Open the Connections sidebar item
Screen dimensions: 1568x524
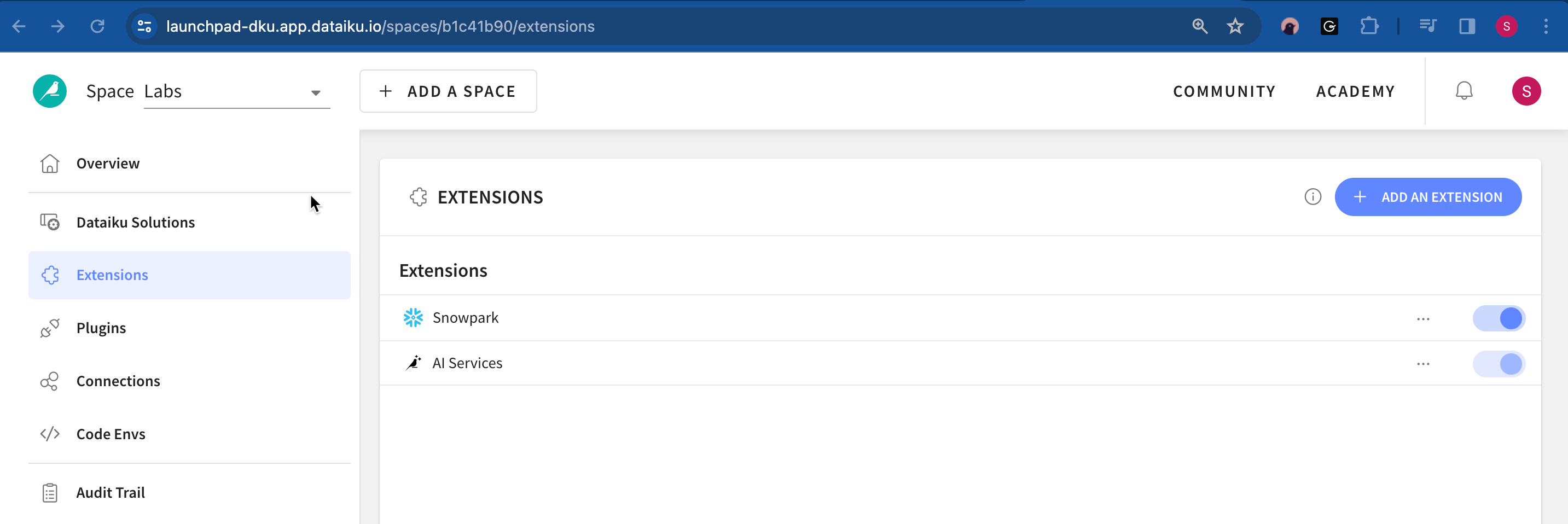click(x=118, y=381)
